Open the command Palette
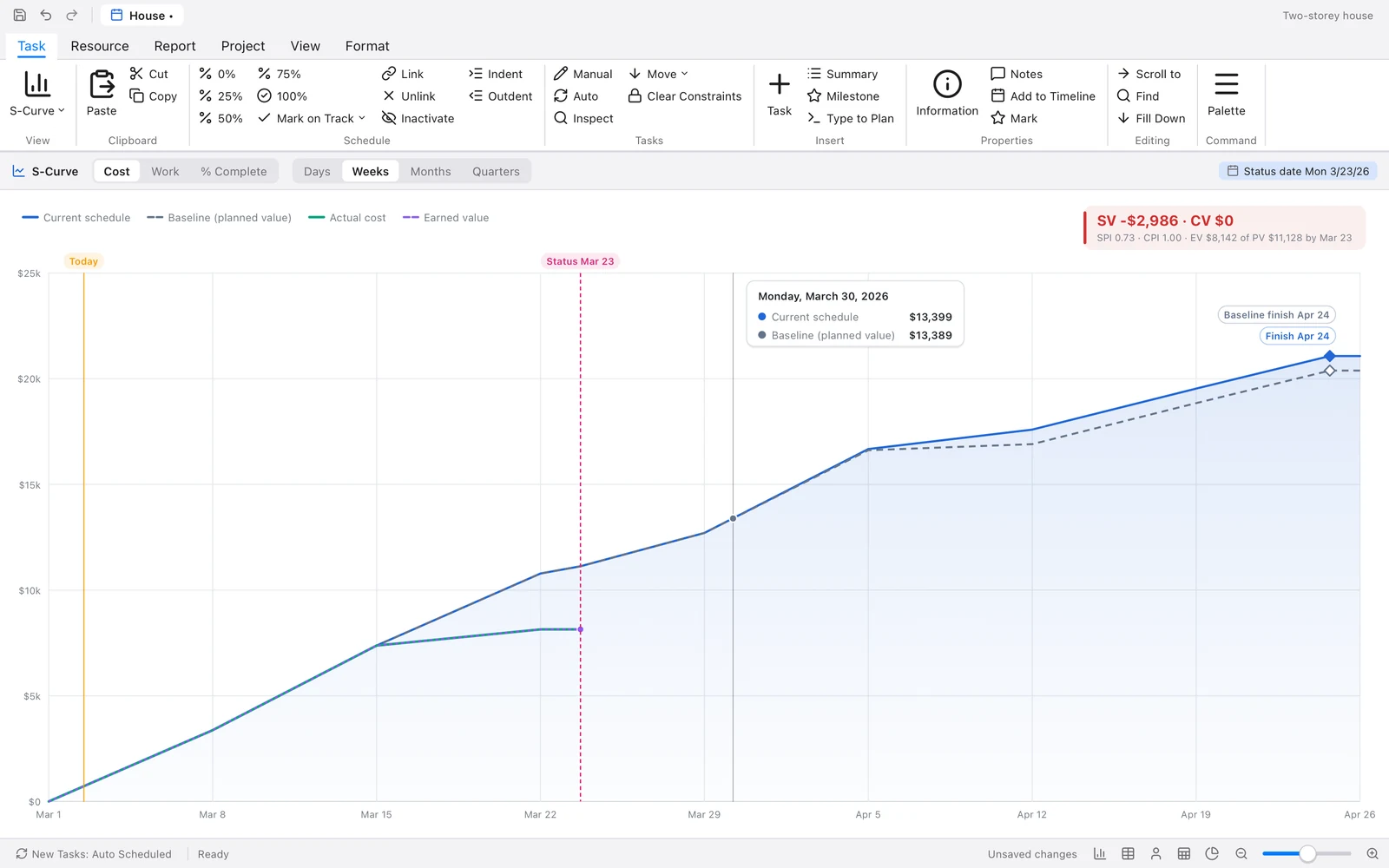 1227,94
